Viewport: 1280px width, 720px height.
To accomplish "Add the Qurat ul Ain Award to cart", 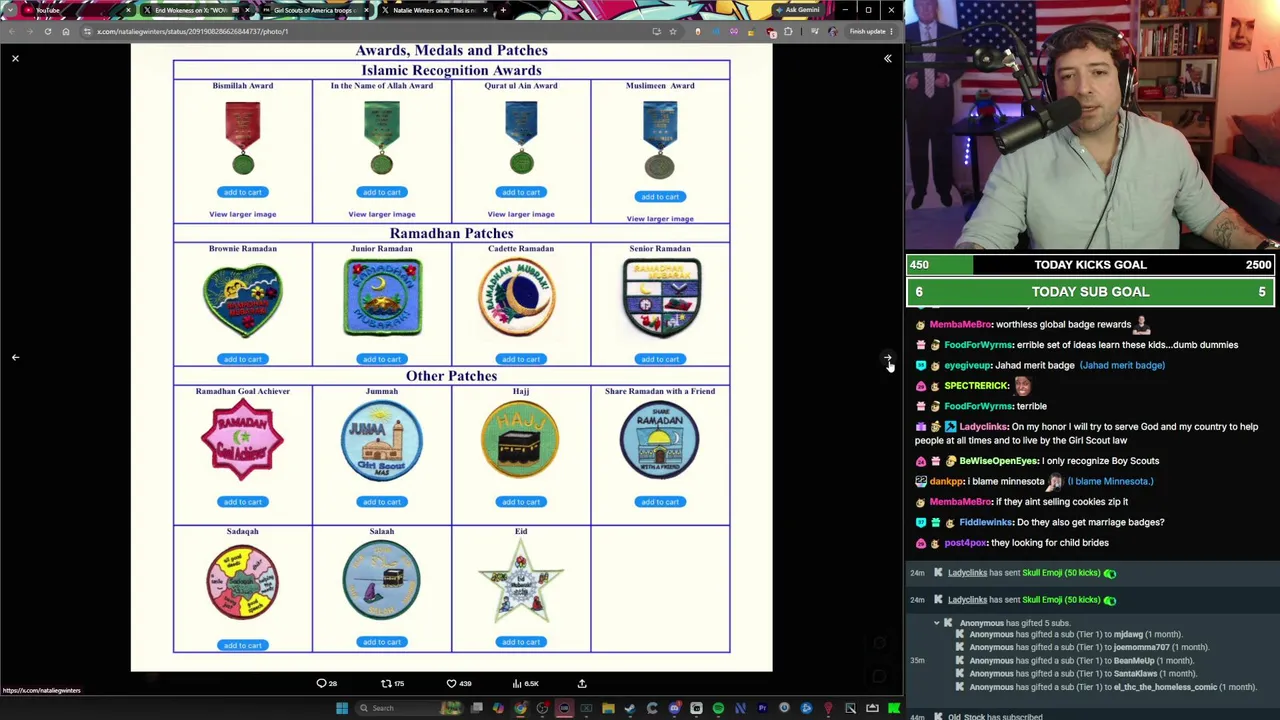I will pos(520,192).
